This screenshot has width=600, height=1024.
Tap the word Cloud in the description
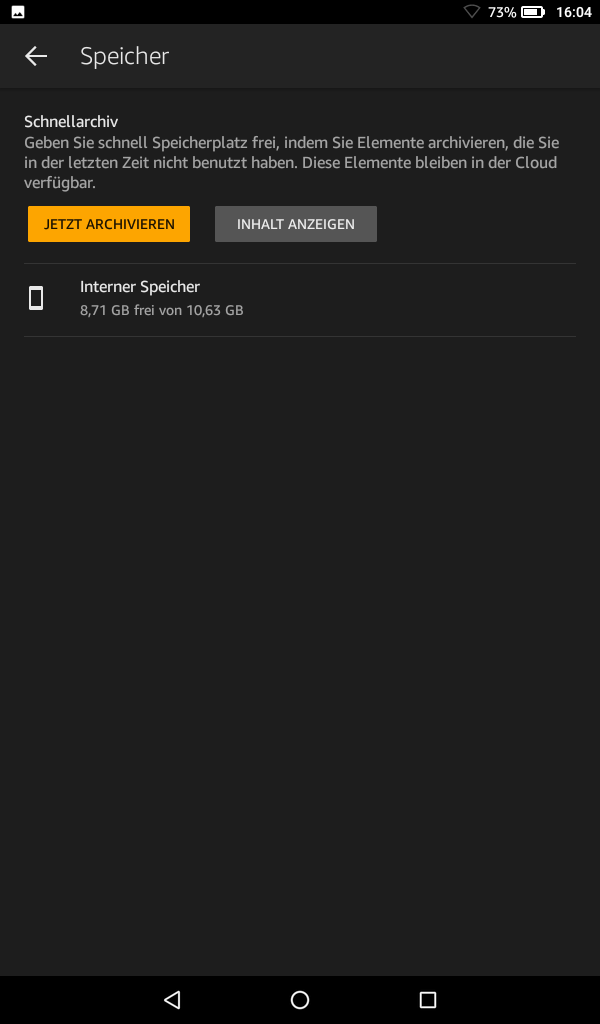point(537,163)
